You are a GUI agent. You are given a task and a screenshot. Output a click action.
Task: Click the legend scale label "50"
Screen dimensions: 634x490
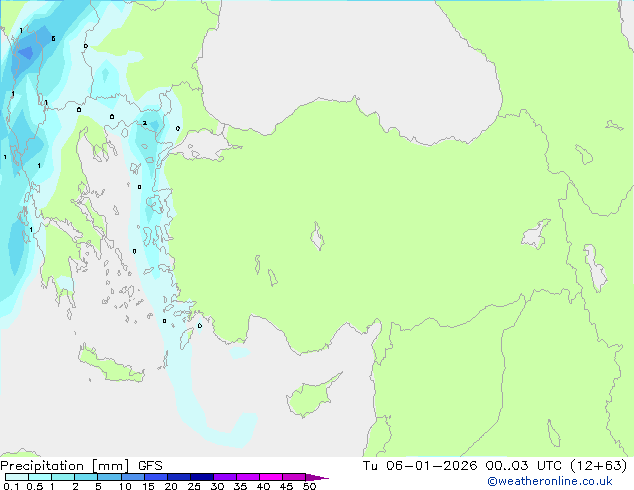click(309, 486)
